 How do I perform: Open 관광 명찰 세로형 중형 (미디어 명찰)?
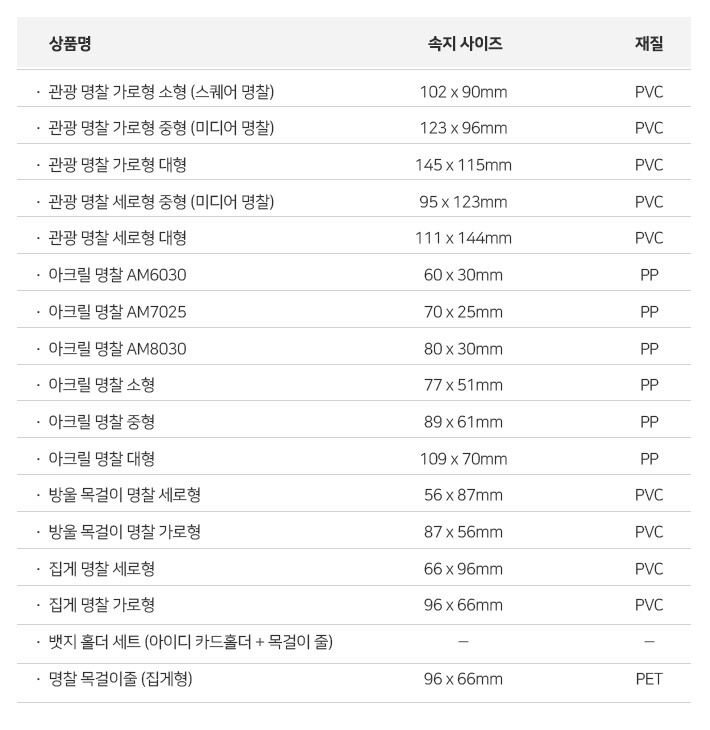161,202
